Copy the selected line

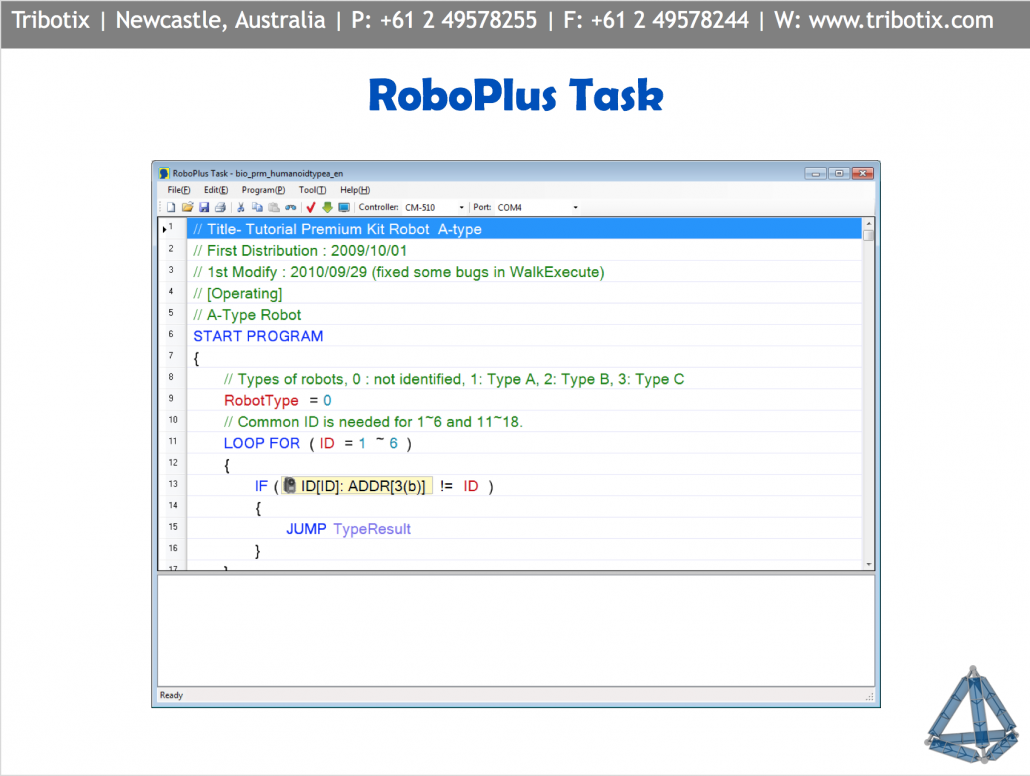[x=256, y=206]
